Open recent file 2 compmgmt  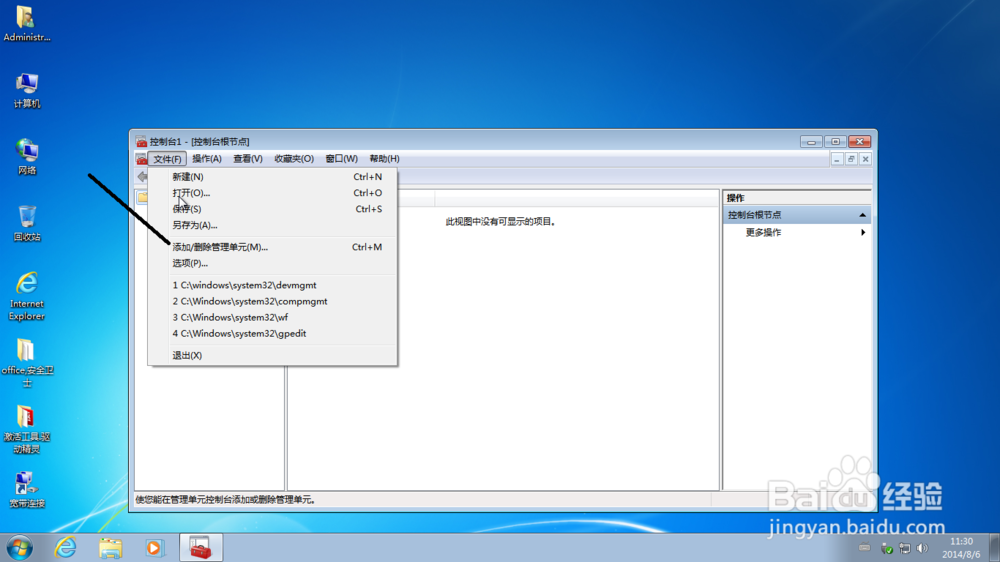tap(272, 301)
